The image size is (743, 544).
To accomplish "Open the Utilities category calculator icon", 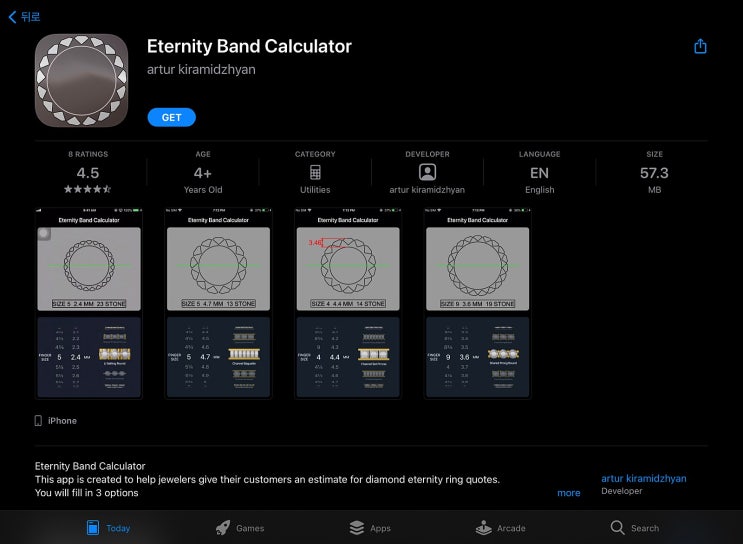I will tap(315, 172).
